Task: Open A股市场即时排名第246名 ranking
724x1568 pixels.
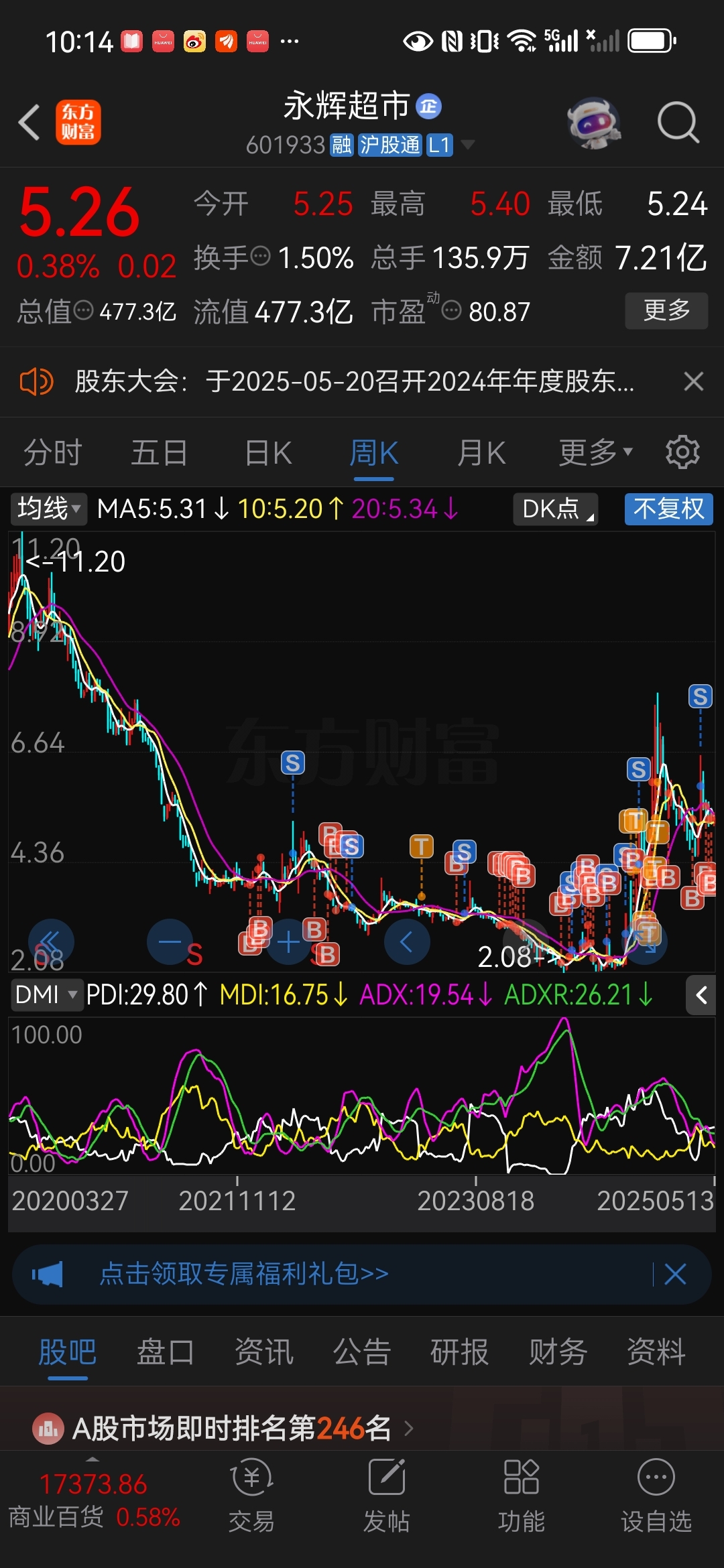Action: click(x=231, y=1429)
